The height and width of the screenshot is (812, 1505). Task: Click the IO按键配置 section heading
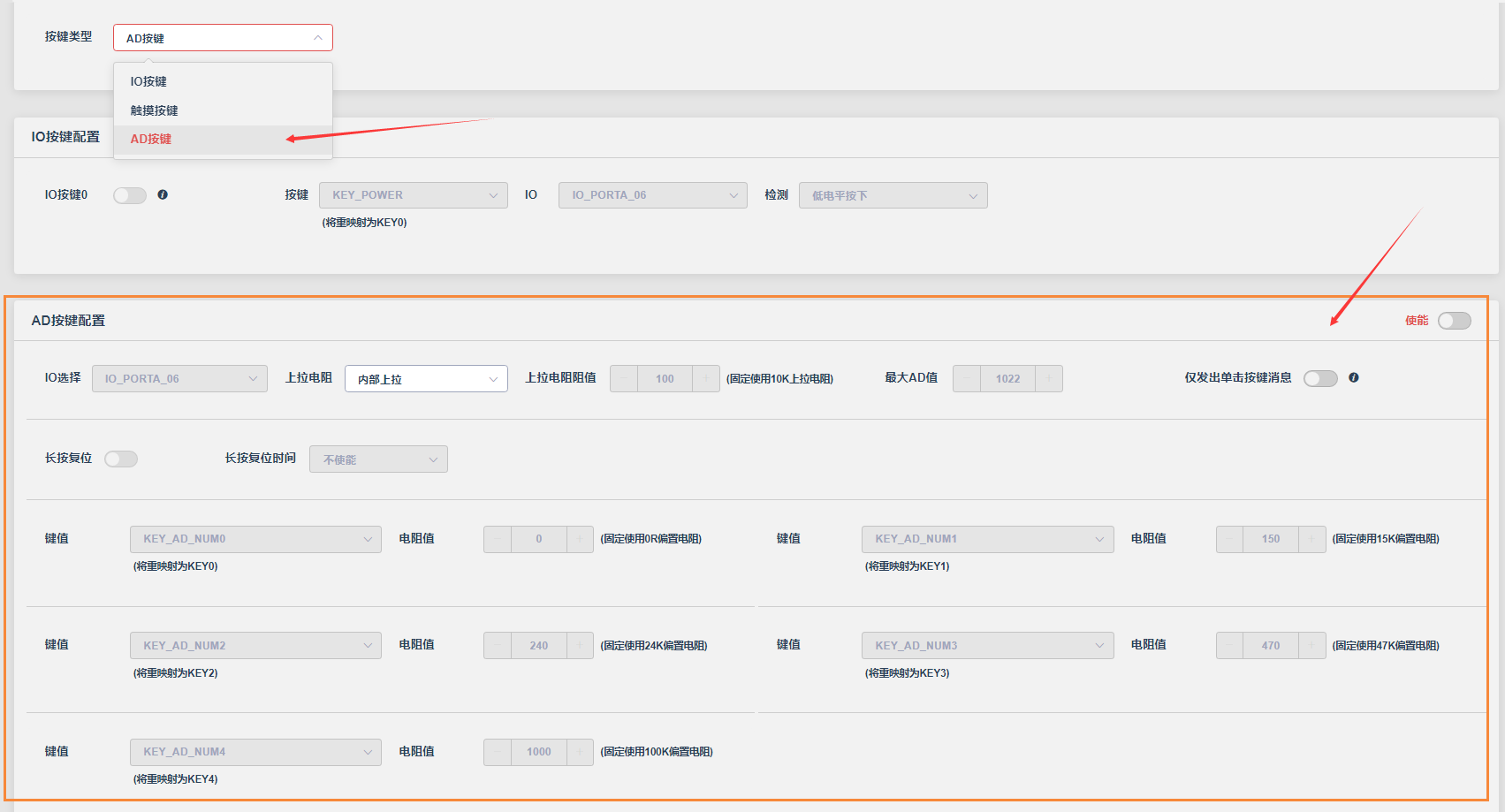coord(65,137)
